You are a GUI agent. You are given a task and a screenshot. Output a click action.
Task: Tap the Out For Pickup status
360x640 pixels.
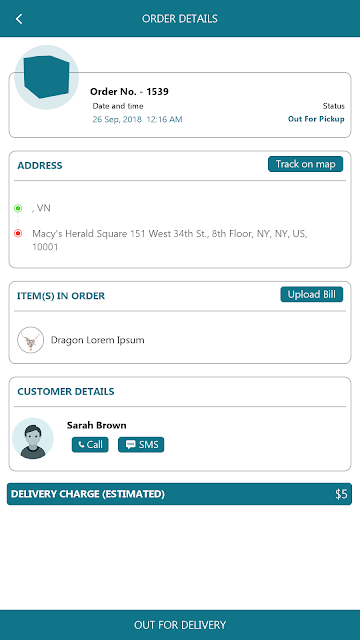click(x=316, y=119)
